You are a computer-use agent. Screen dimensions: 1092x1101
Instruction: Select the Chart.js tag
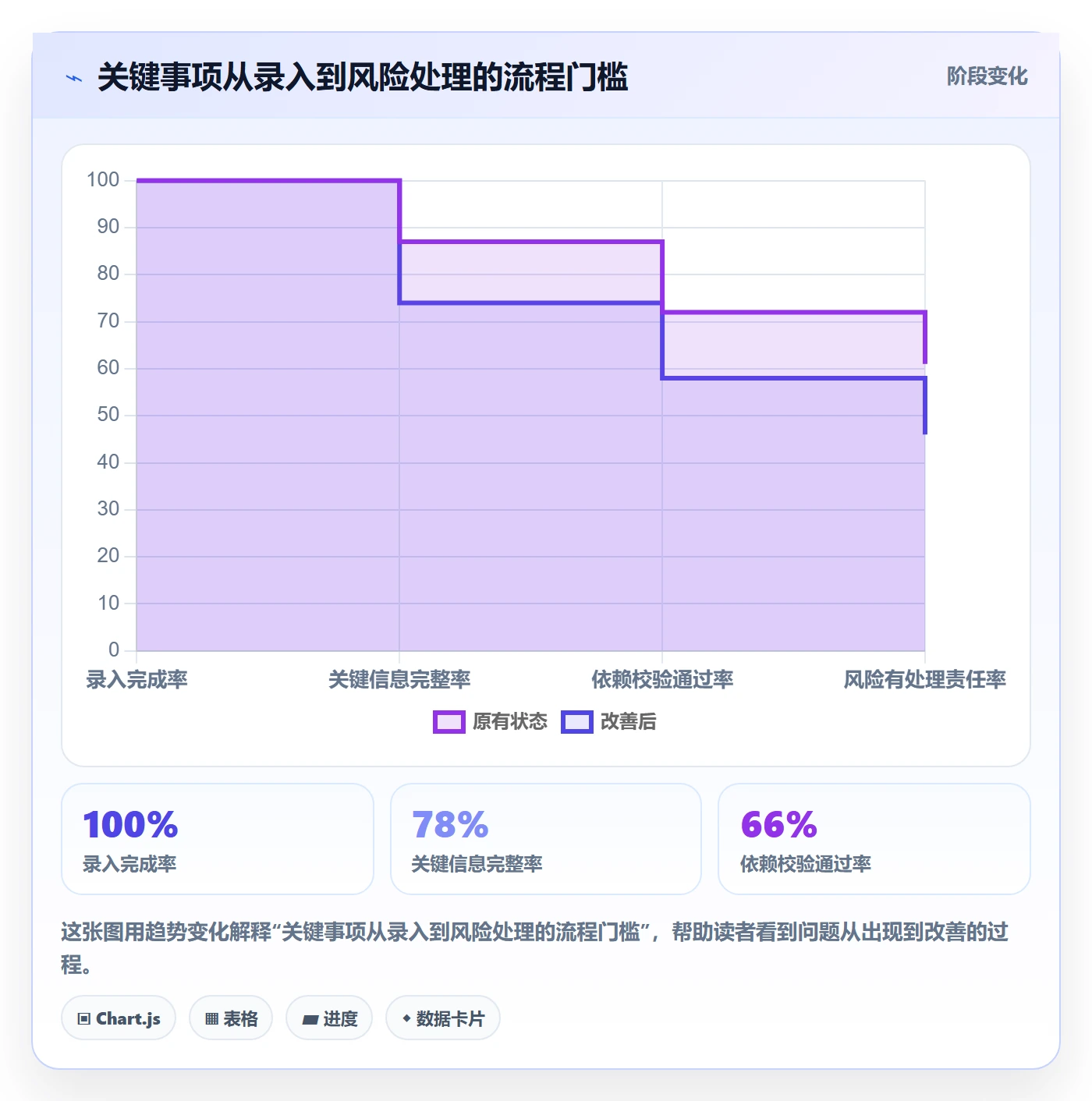[119, 1018]
